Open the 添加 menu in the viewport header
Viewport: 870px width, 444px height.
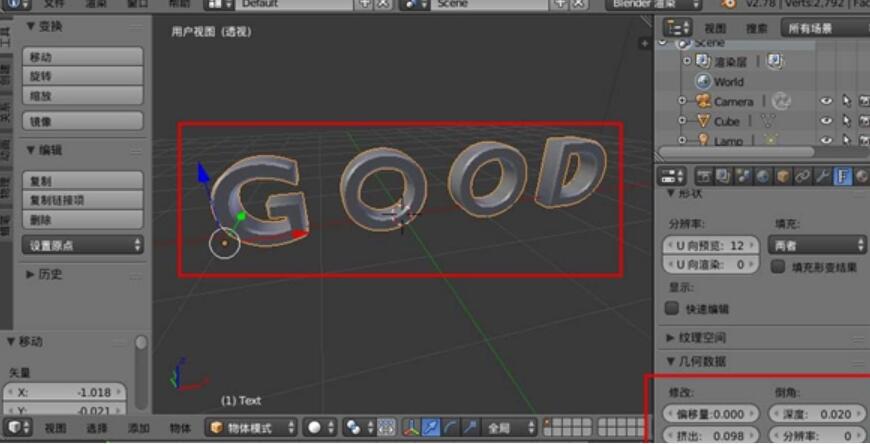click(139, 428)
